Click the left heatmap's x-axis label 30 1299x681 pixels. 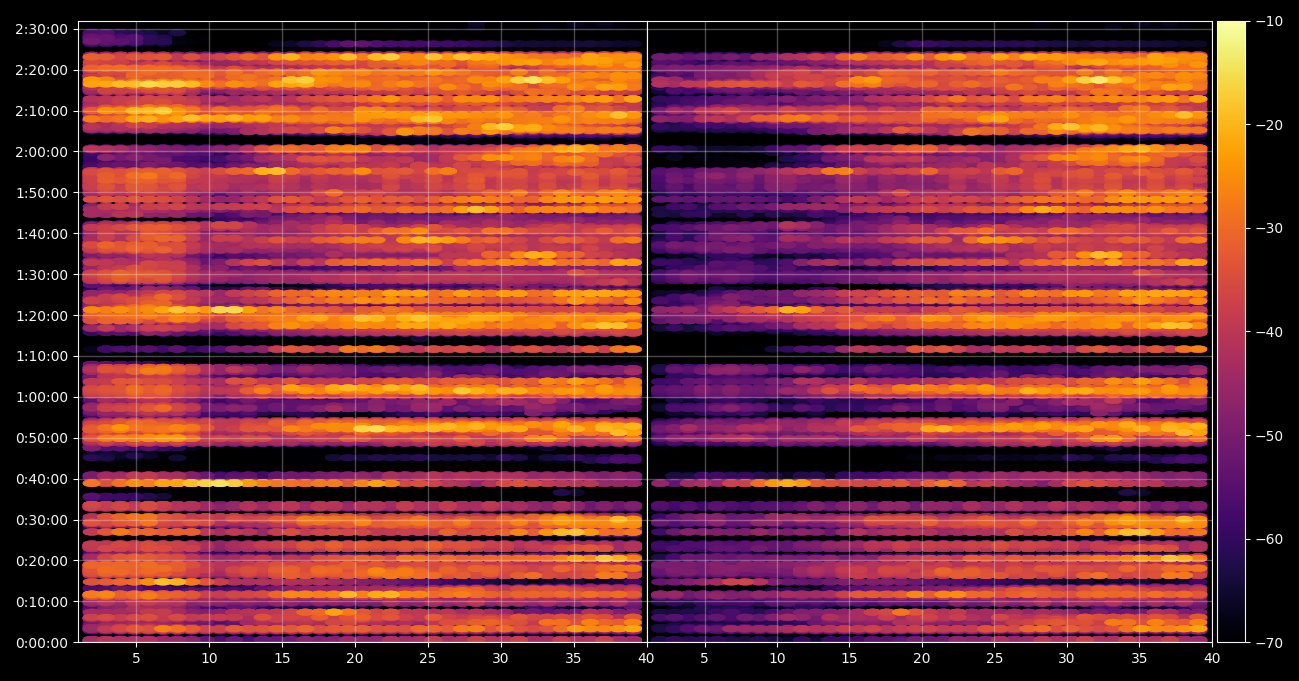point(500,659)
